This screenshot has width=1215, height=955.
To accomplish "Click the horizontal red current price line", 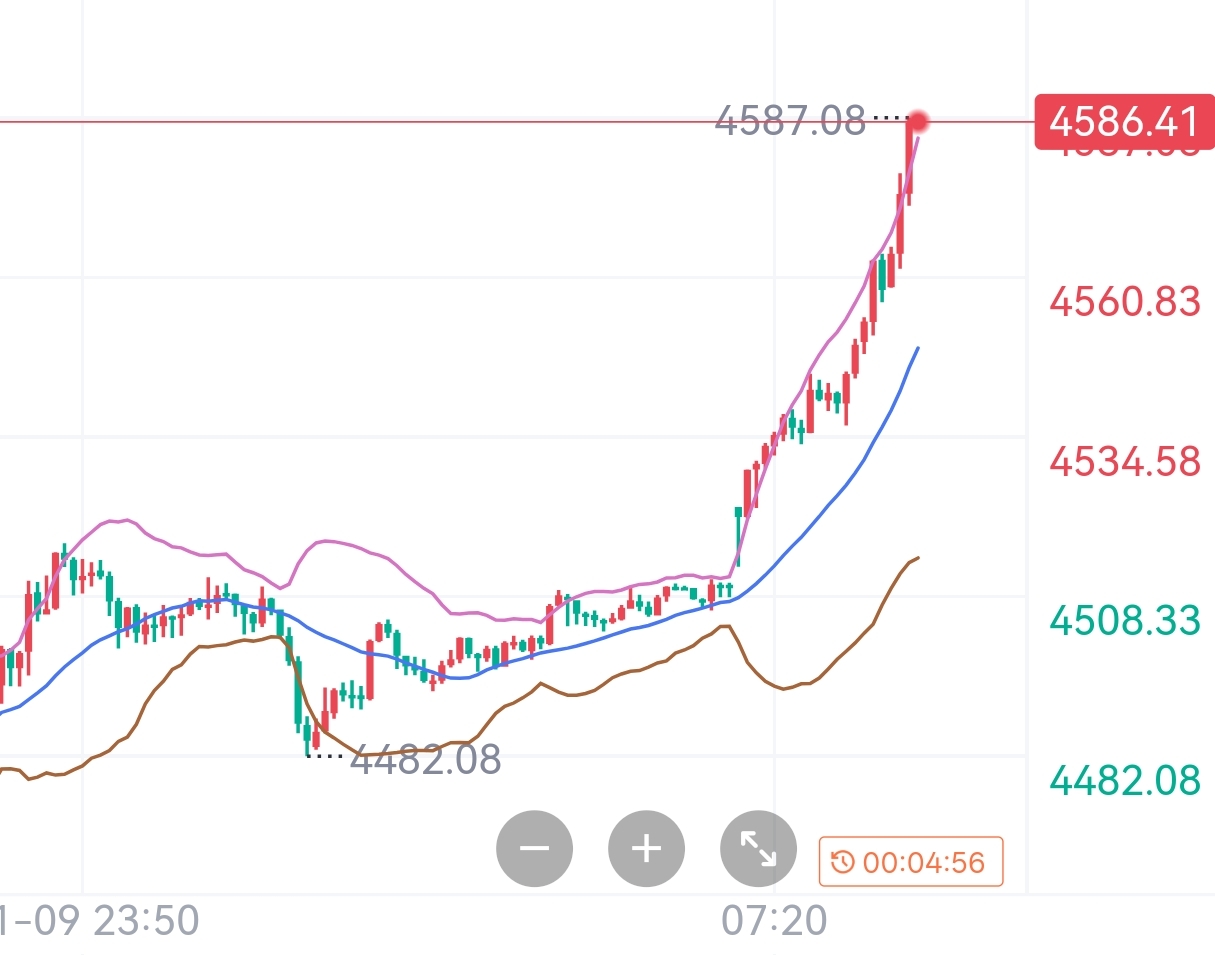I will pyautogui.click(x=400, y=122).
